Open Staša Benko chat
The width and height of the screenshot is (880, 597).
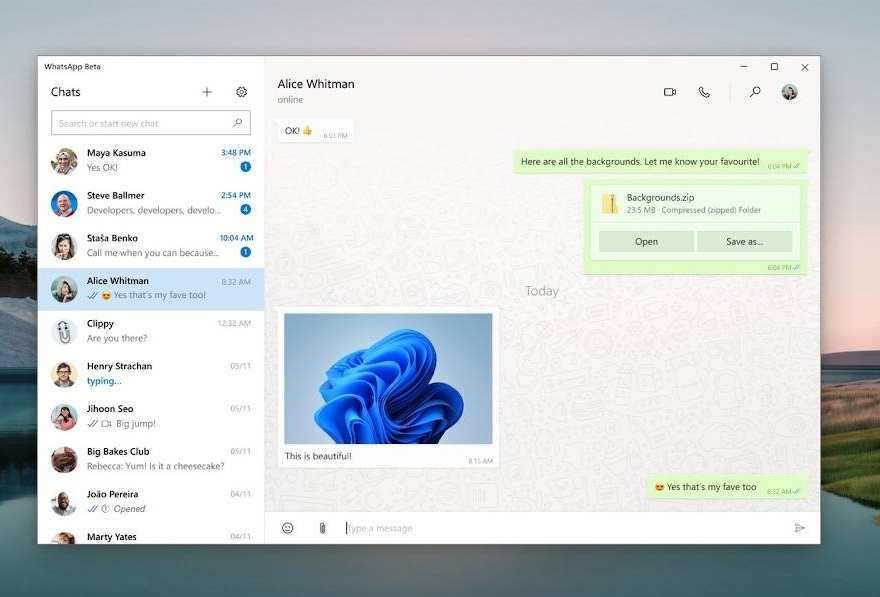point(151,246)
